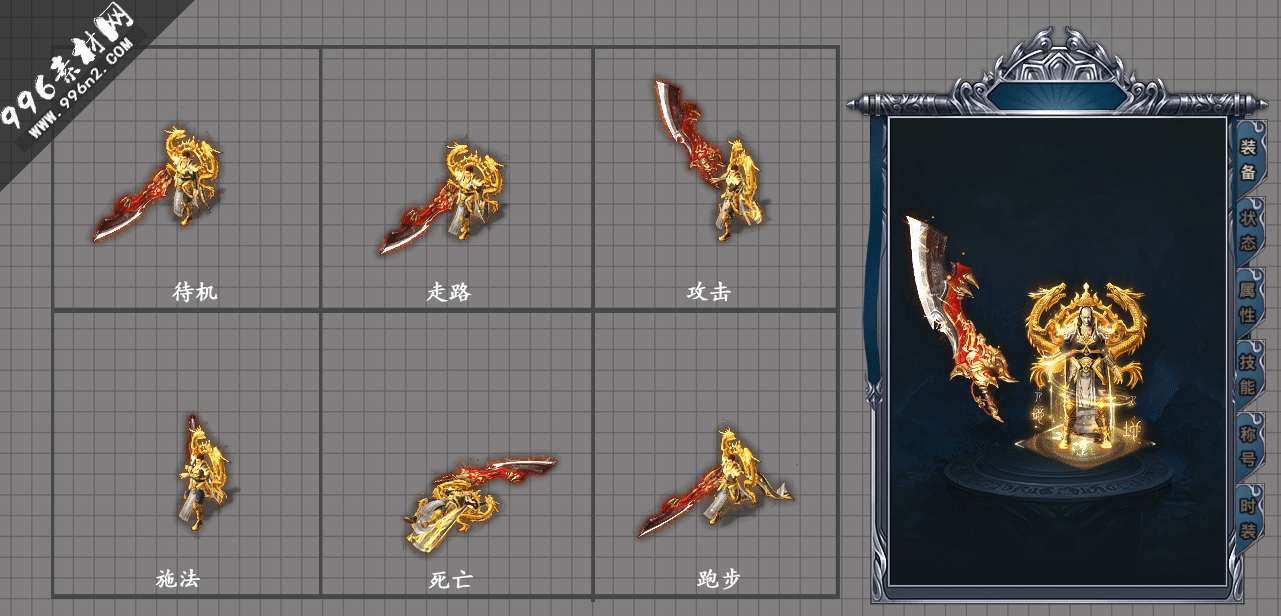This screenshot has height=616, width=1281.
Task: Click the stone pedestal under the character
Action: [1059, 480]
